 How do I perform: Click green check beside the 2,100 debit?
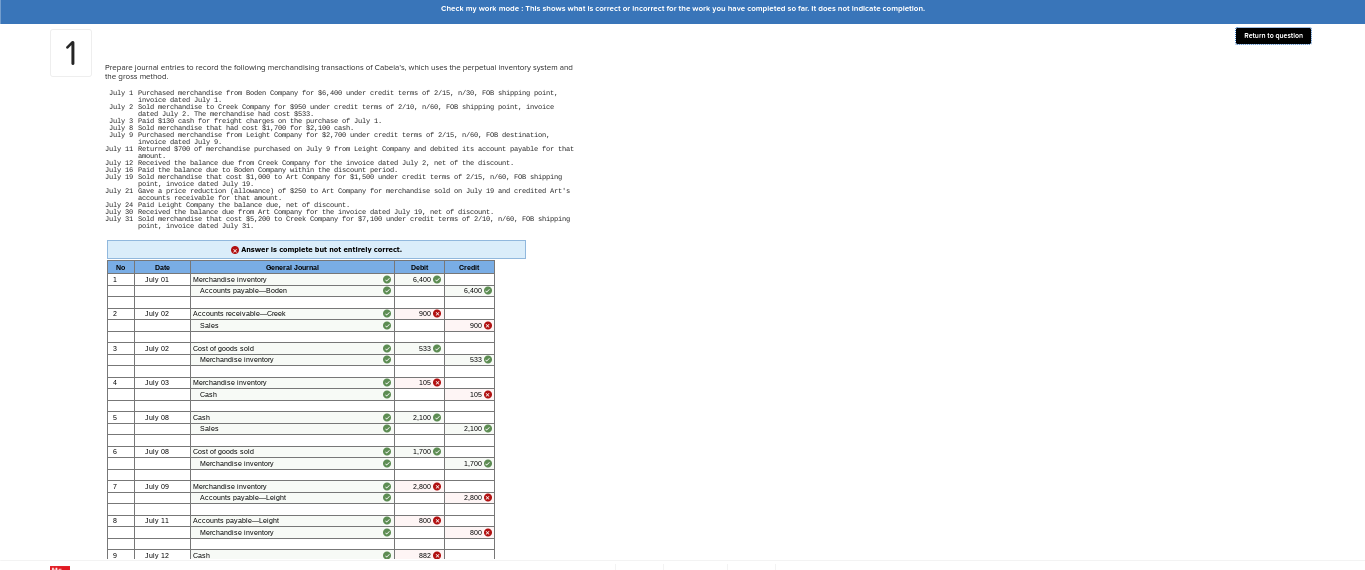(x=437, y=417)
